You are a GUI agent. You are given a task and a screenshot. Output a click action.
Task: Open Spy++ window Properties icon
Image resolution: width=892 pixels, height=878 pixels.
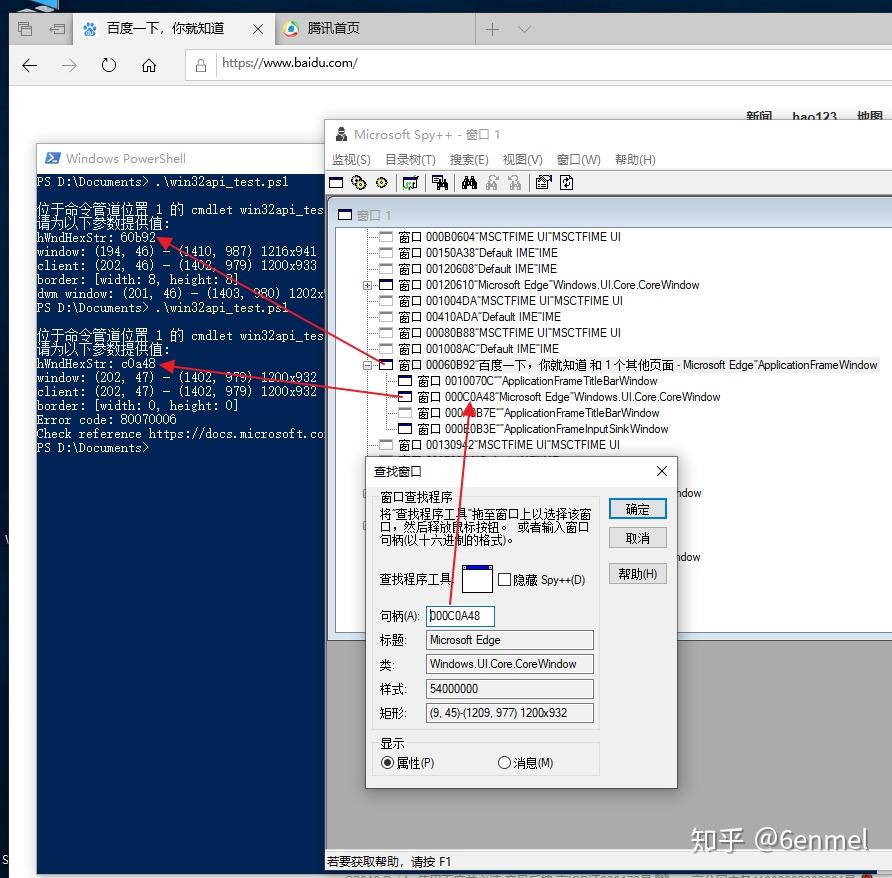544,182
